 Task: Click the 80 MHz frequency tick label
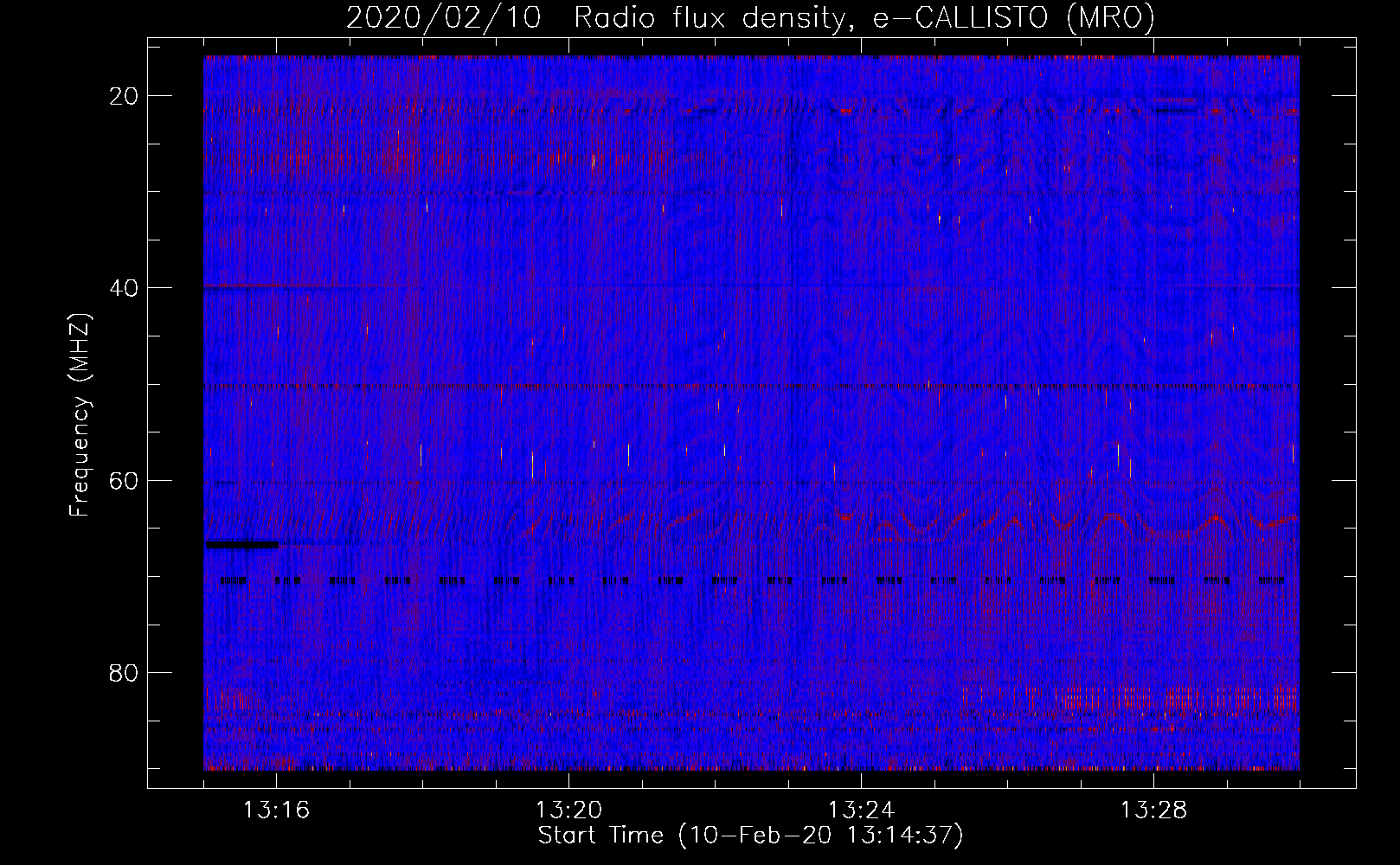point(124,673)
